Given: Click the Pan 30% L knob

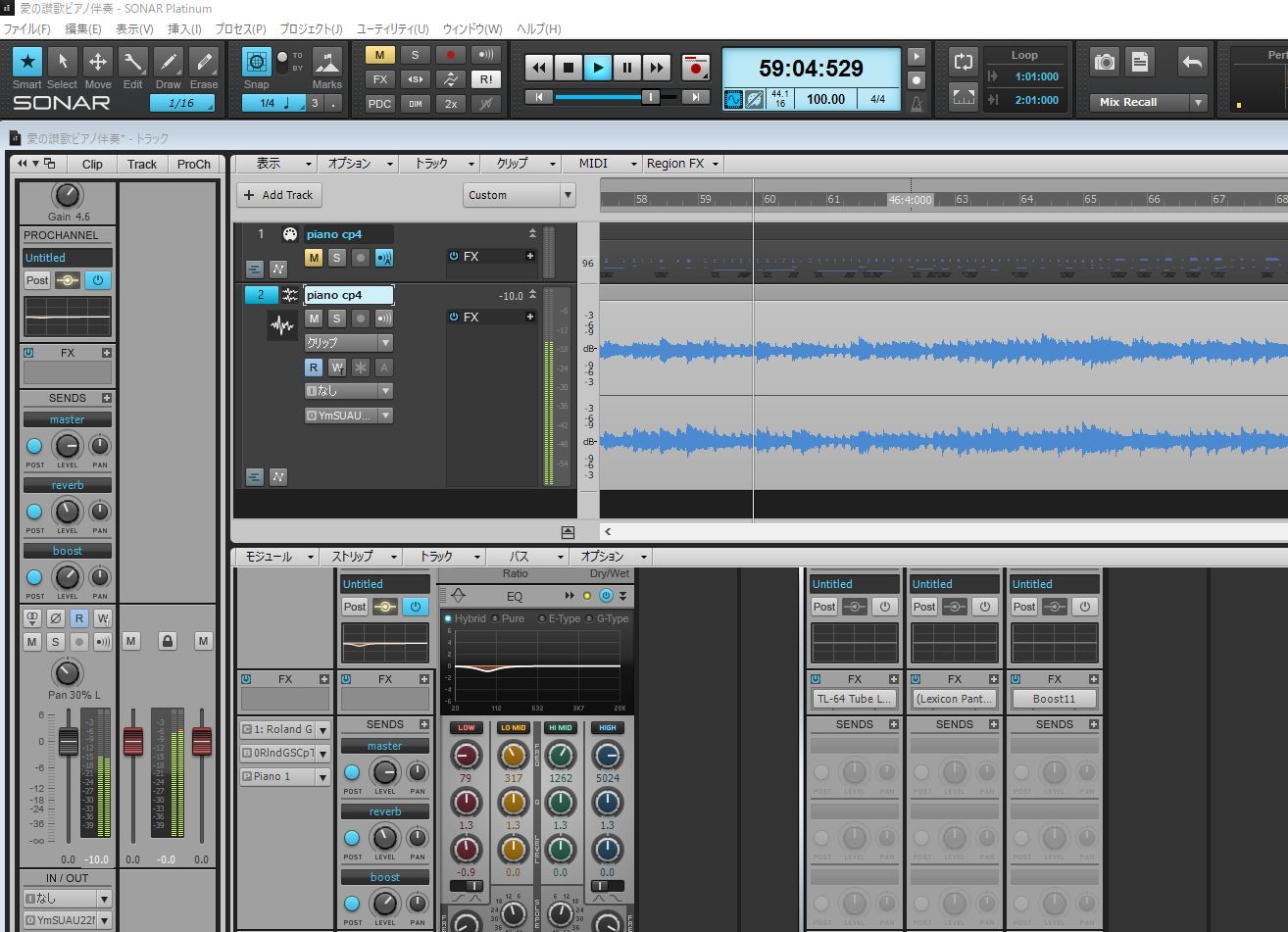Looking at the screenshot, I should [x=67, y=673].
